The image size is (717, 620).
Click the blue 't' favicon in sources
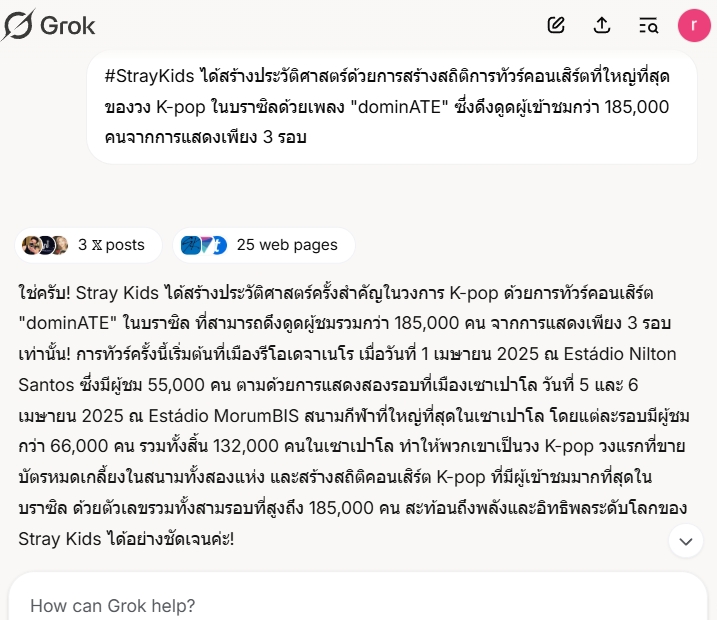pos(219,246)
